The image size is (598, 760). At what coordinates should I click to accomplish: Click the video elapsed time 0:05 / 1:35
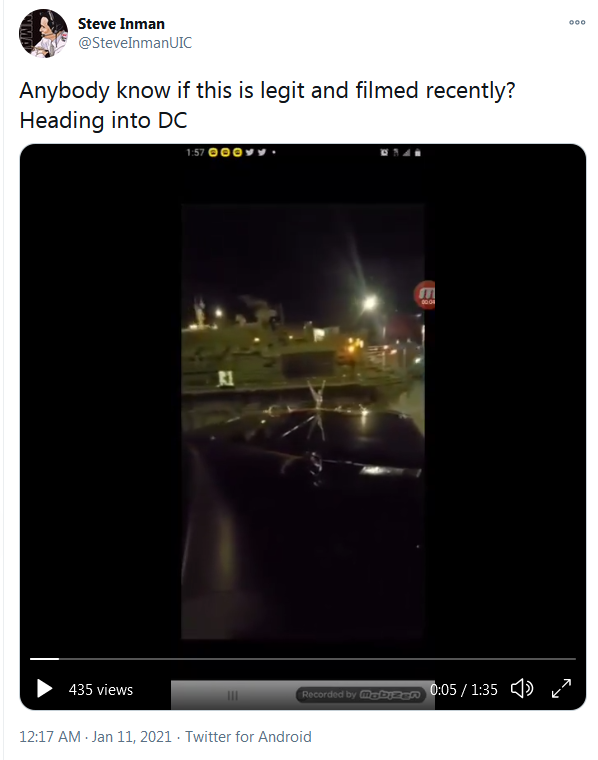click(464, 689)
